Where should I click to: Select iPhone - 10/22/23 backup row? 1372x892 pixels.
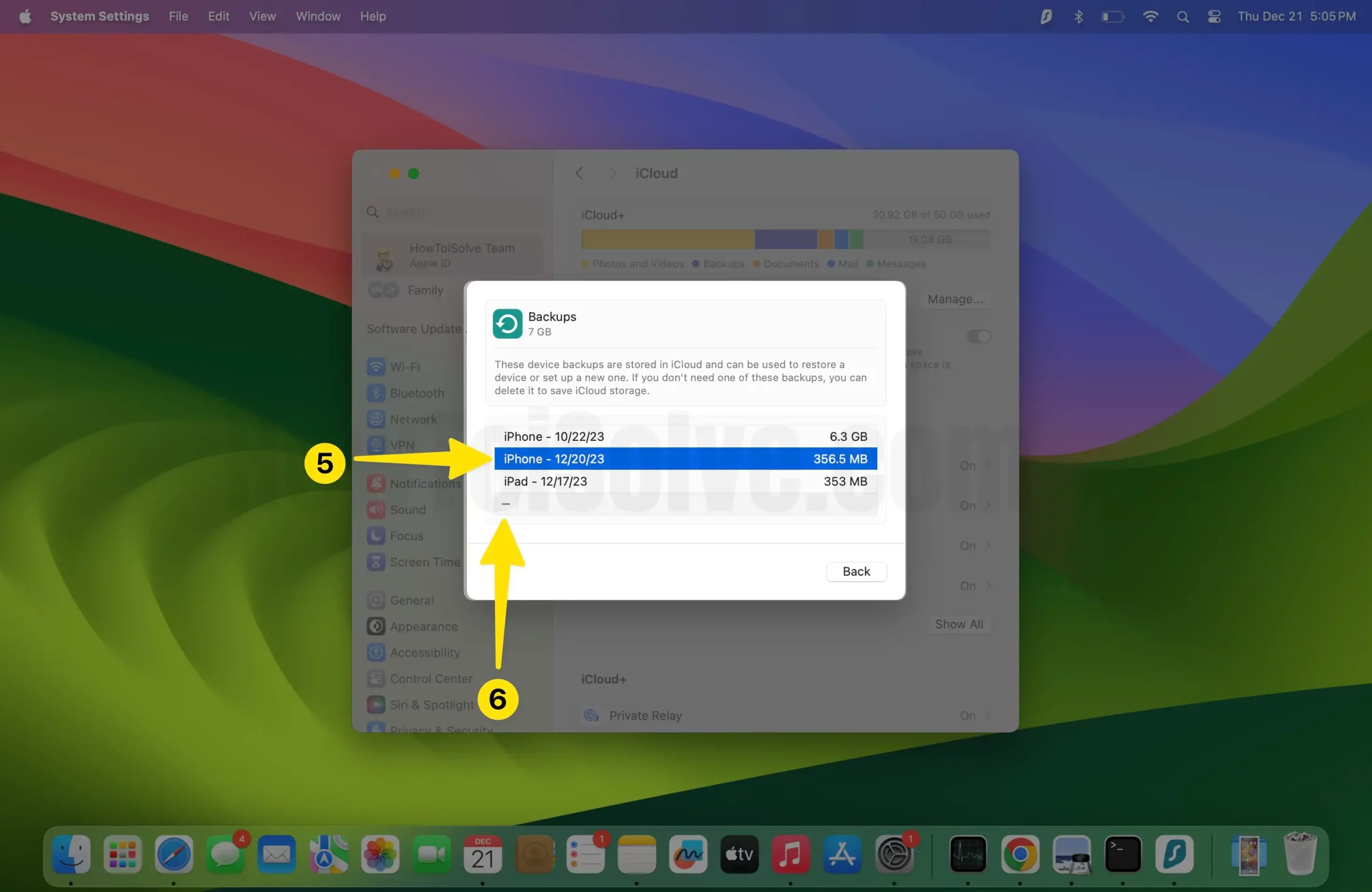(x=685, y=436)
